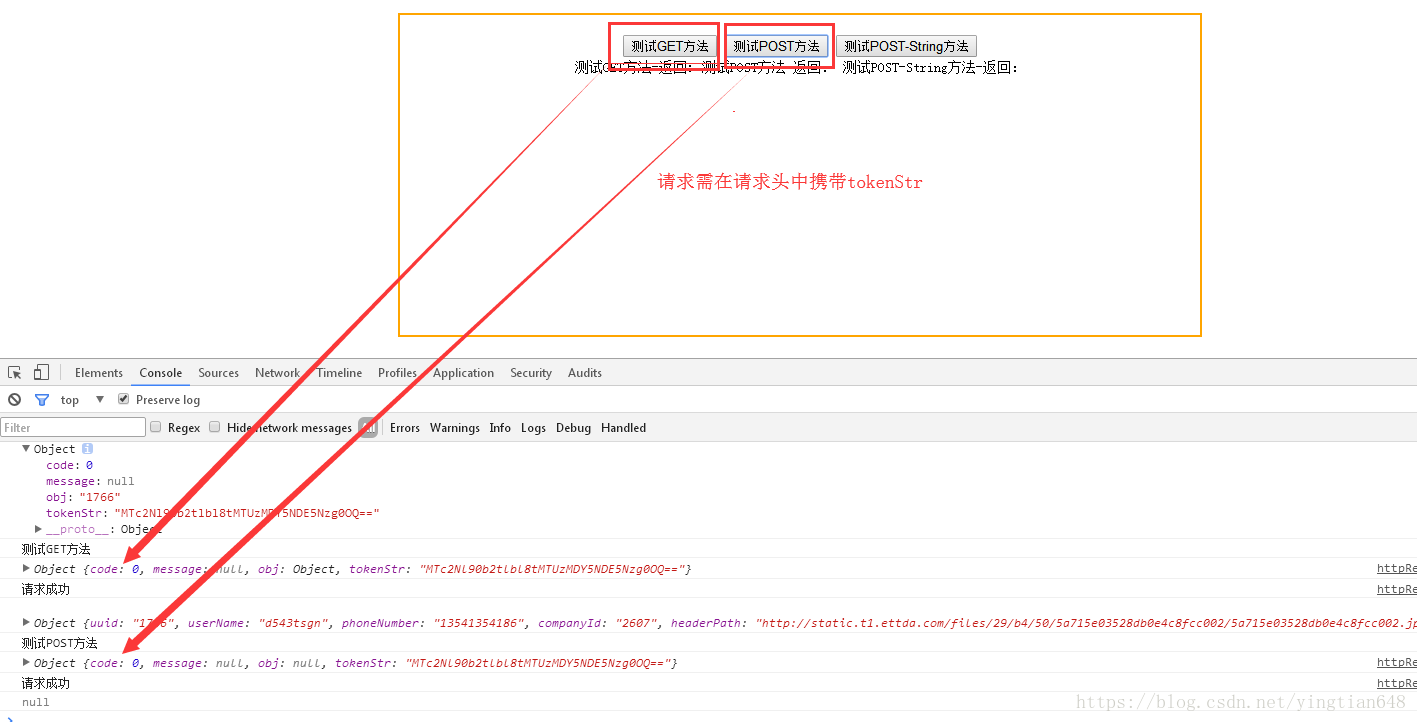1417x722 pixels.
Task: Click the final null console output line
Action: click(36, 702)
